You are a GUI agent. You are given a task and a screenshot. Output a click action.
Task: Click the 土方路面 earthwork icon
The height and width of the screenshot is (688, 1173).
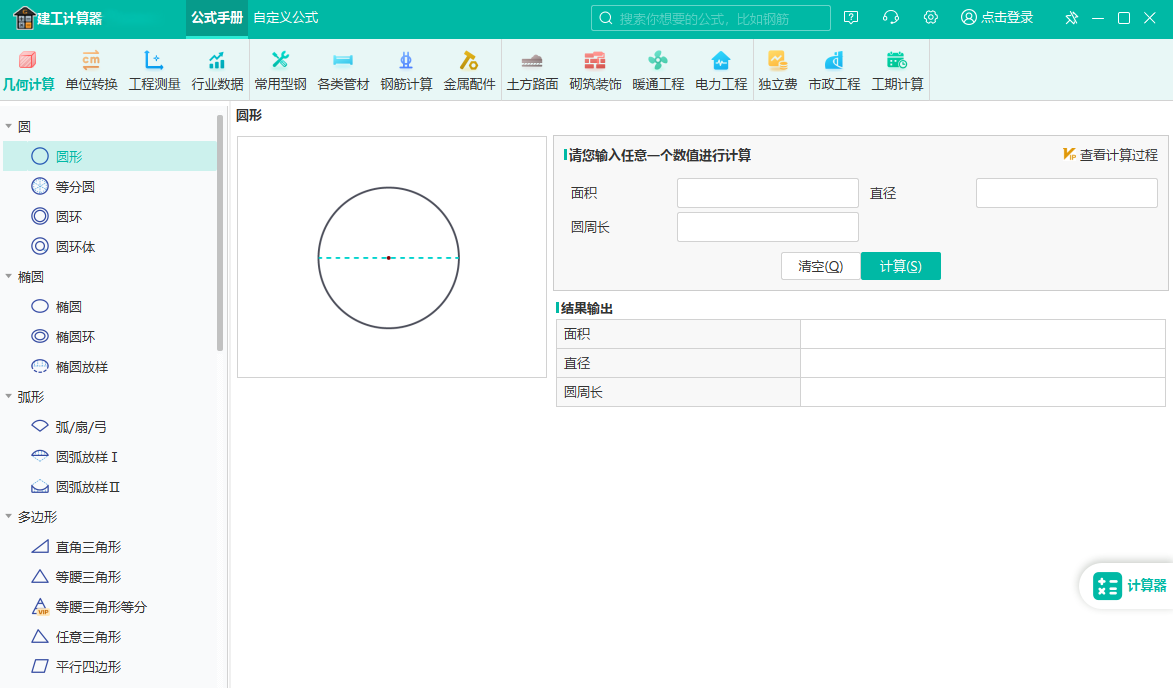[532, 70]
